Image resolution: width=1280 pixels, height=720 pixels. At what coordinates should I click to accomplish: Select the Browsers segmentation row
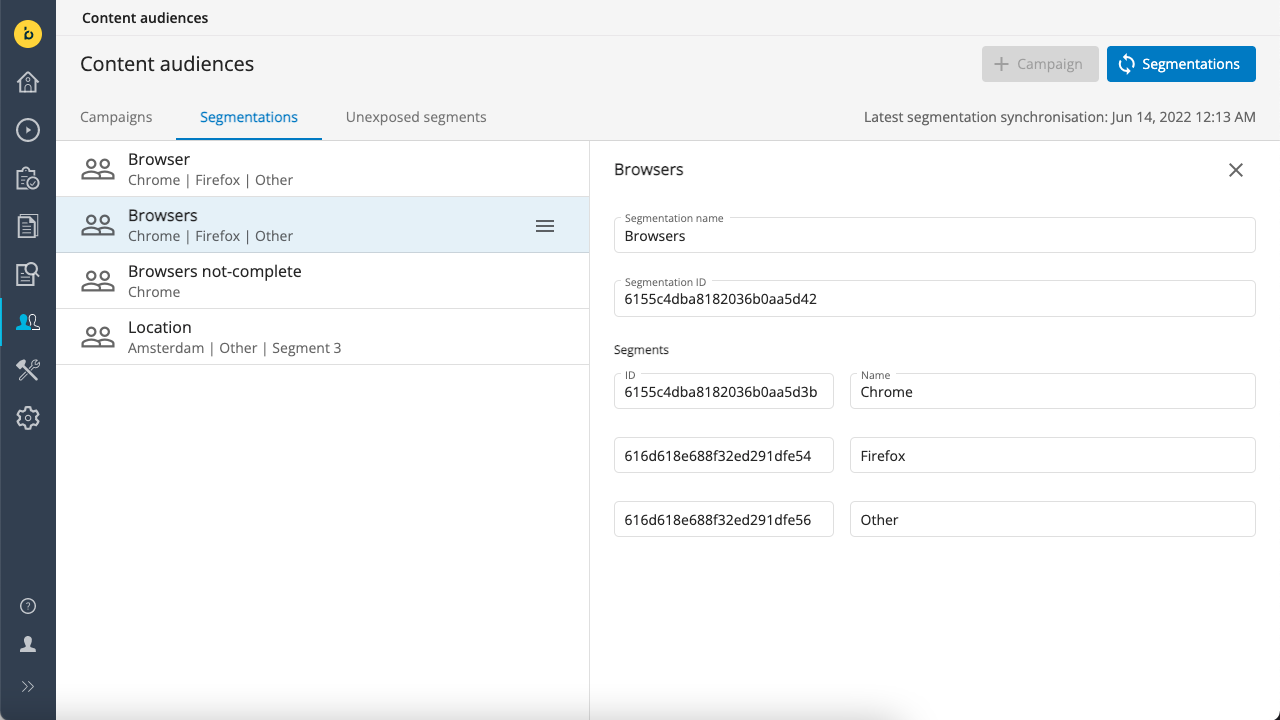click(x=322, y=225)
